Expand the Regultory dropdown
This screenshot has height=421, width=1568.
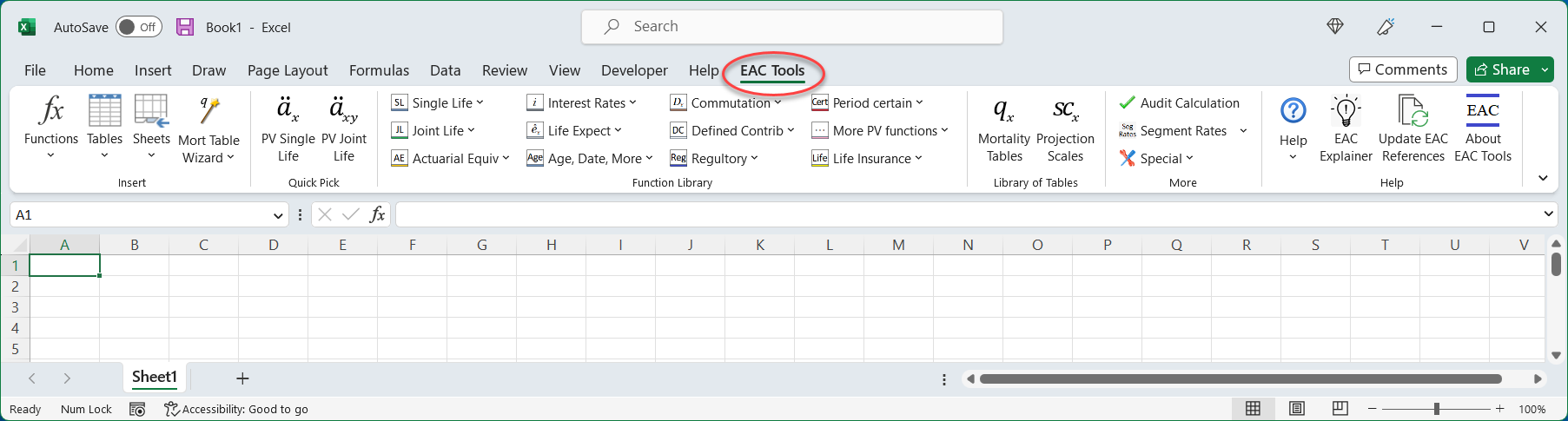coord(714,158)
